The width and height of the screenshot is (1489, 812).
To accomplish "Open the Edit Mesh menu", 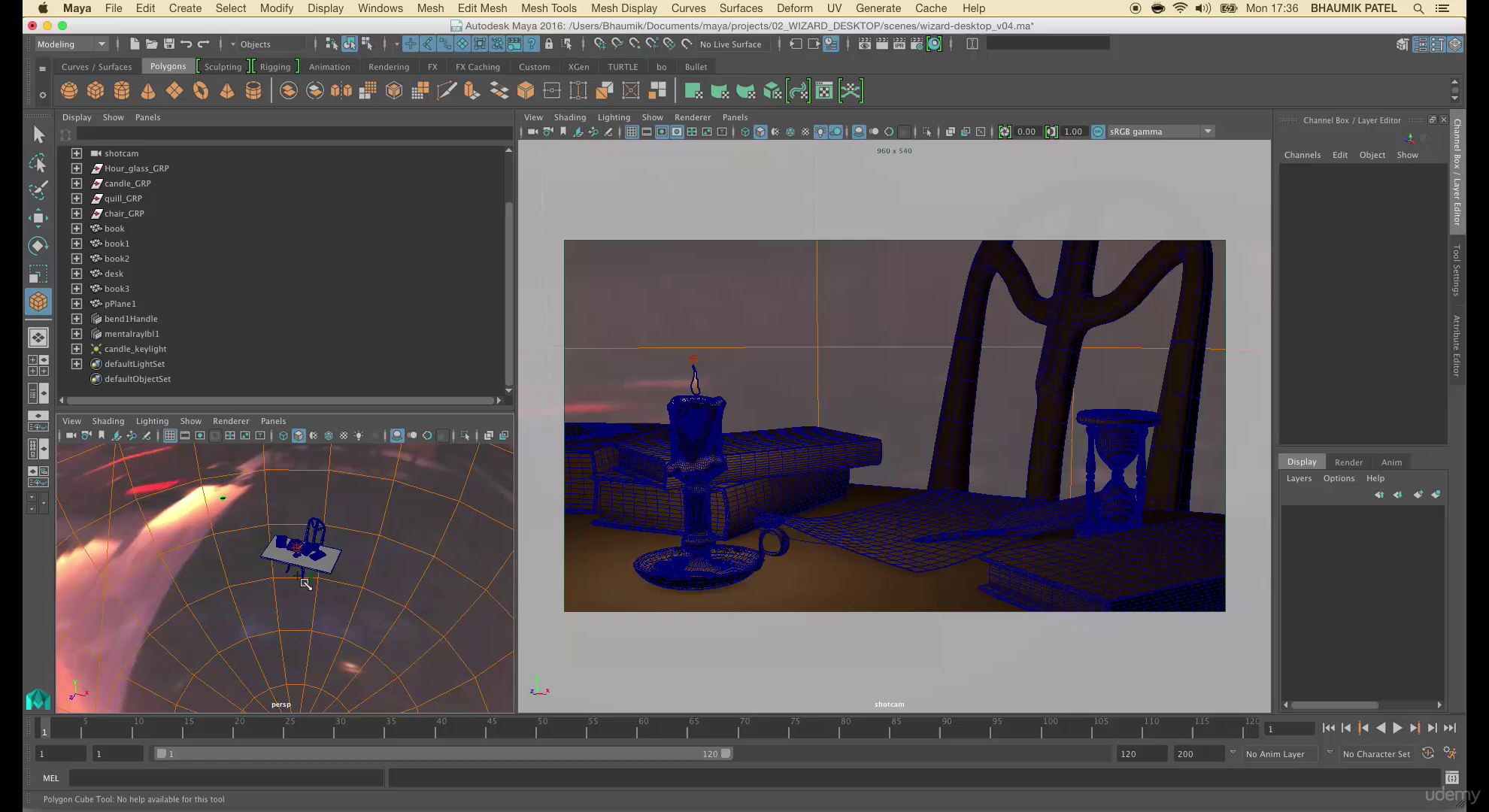I will (x=482, y=8).
